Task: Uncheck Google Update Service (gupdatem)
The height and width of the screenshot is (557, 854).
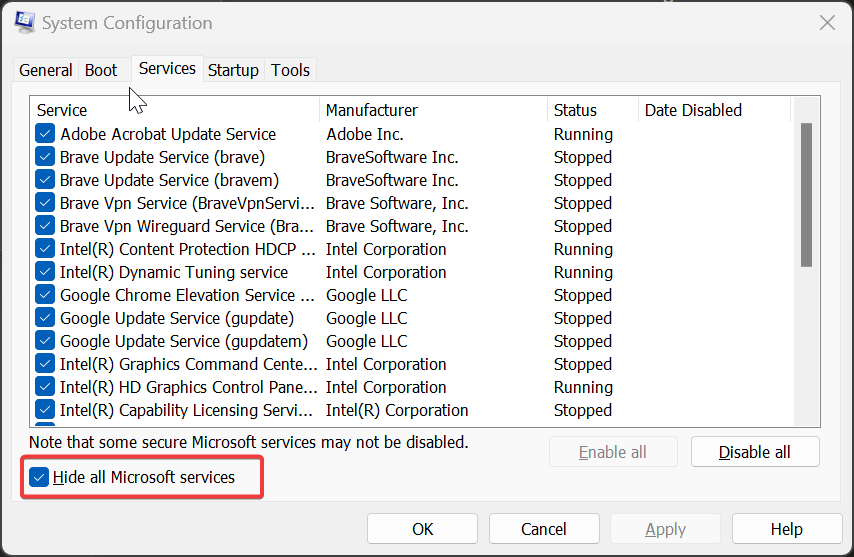Action: (45, 341)
